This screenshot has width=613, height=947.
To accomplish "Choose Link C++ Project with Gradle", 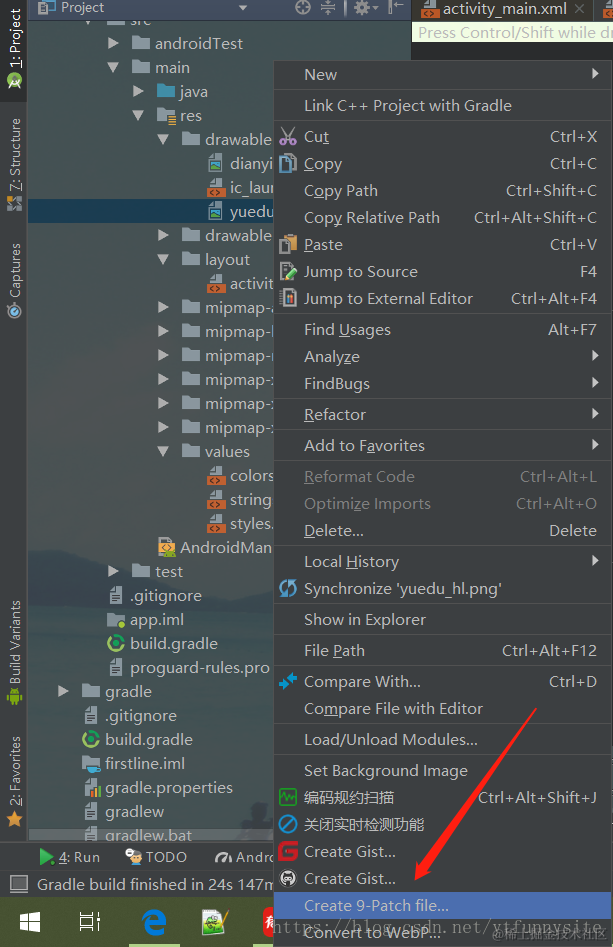I will [442, 106].
